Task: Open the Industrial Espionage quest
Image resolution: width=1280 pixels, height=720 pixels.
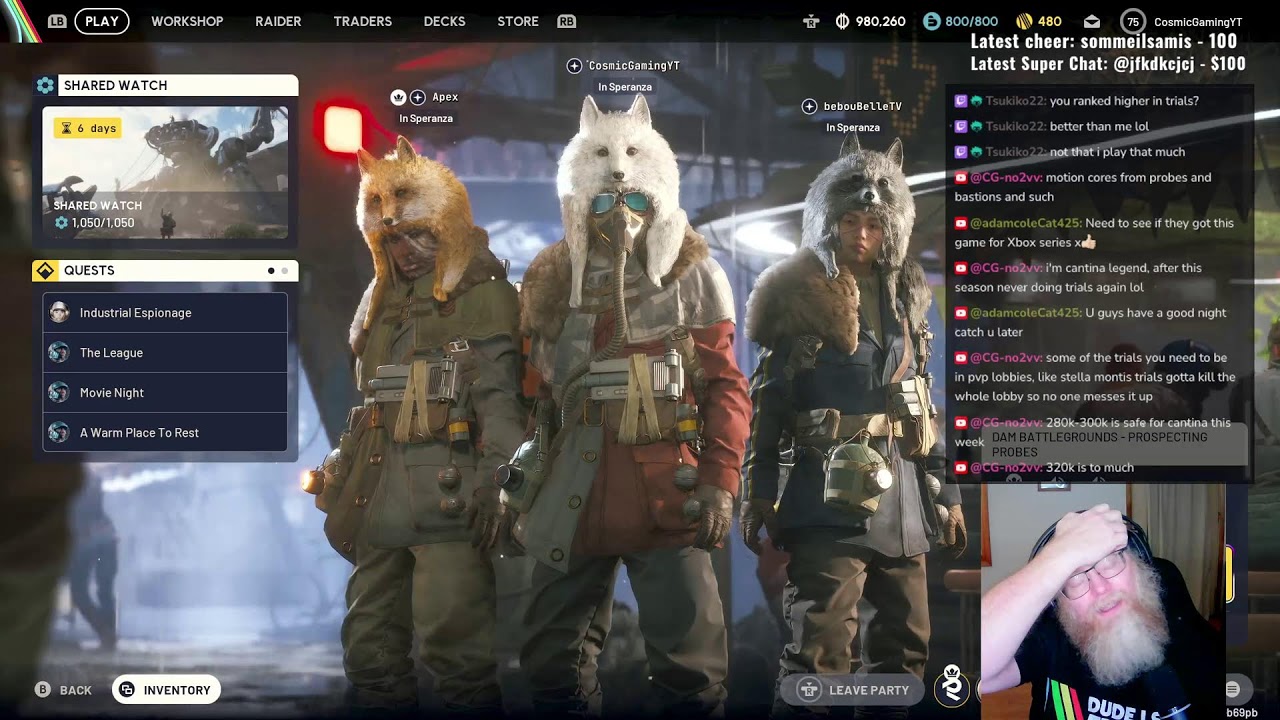Action: [165, 312]
